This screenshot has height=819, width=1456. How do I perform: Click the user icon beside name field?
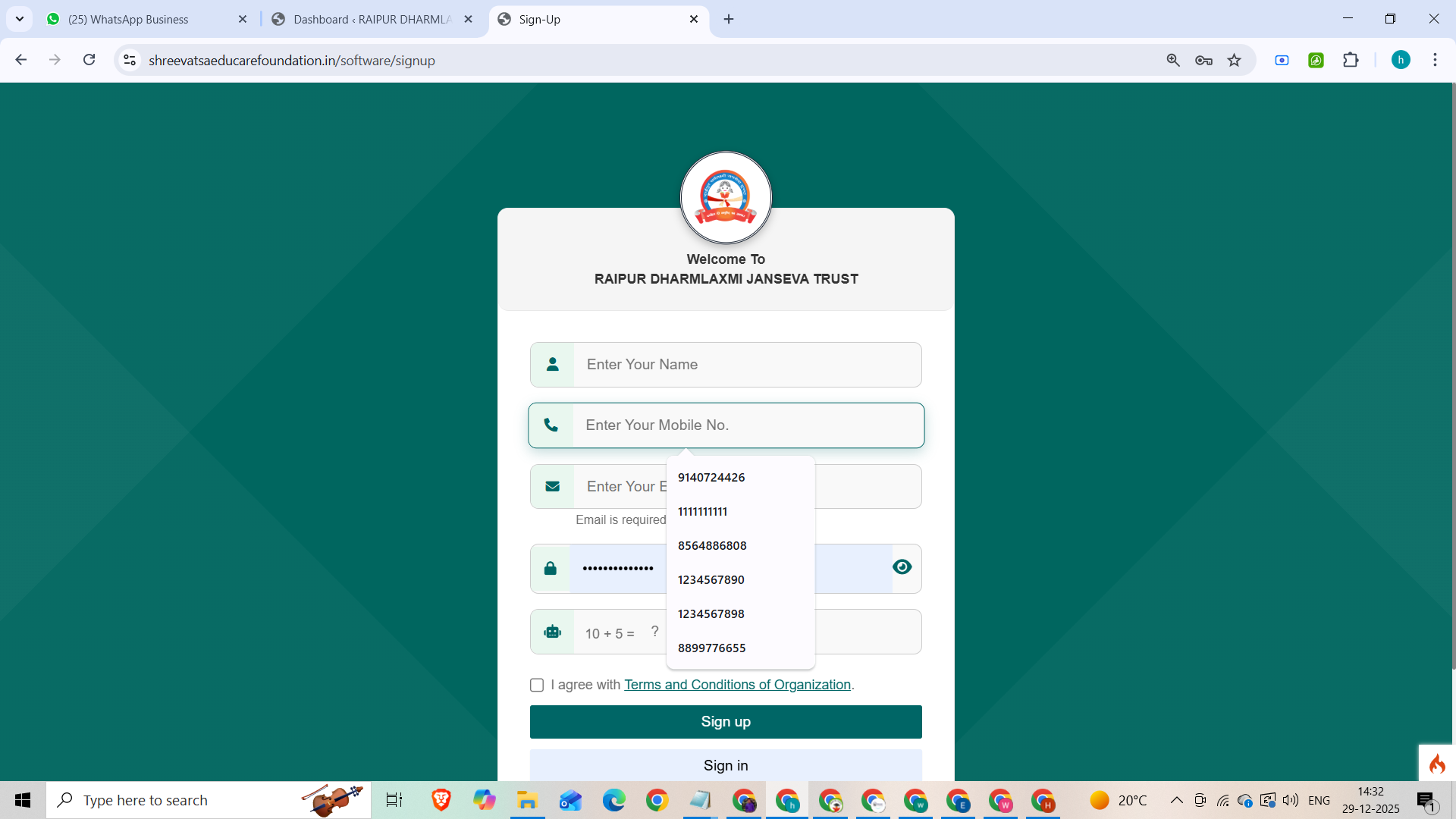tap(553, 365)
